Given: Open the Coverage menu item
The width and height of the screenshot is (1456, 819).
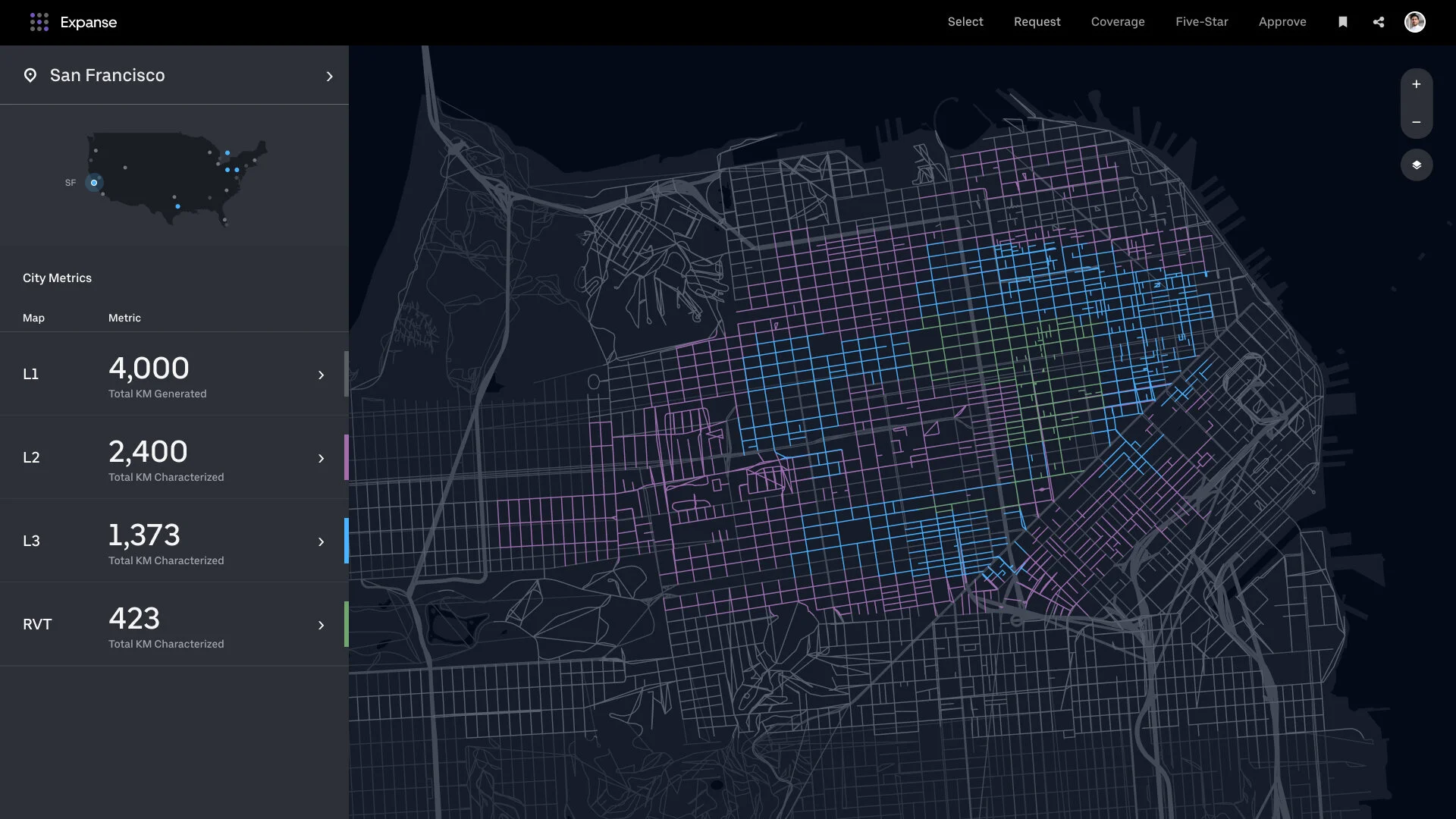Looking at the screenshot, I should 1117,22.
